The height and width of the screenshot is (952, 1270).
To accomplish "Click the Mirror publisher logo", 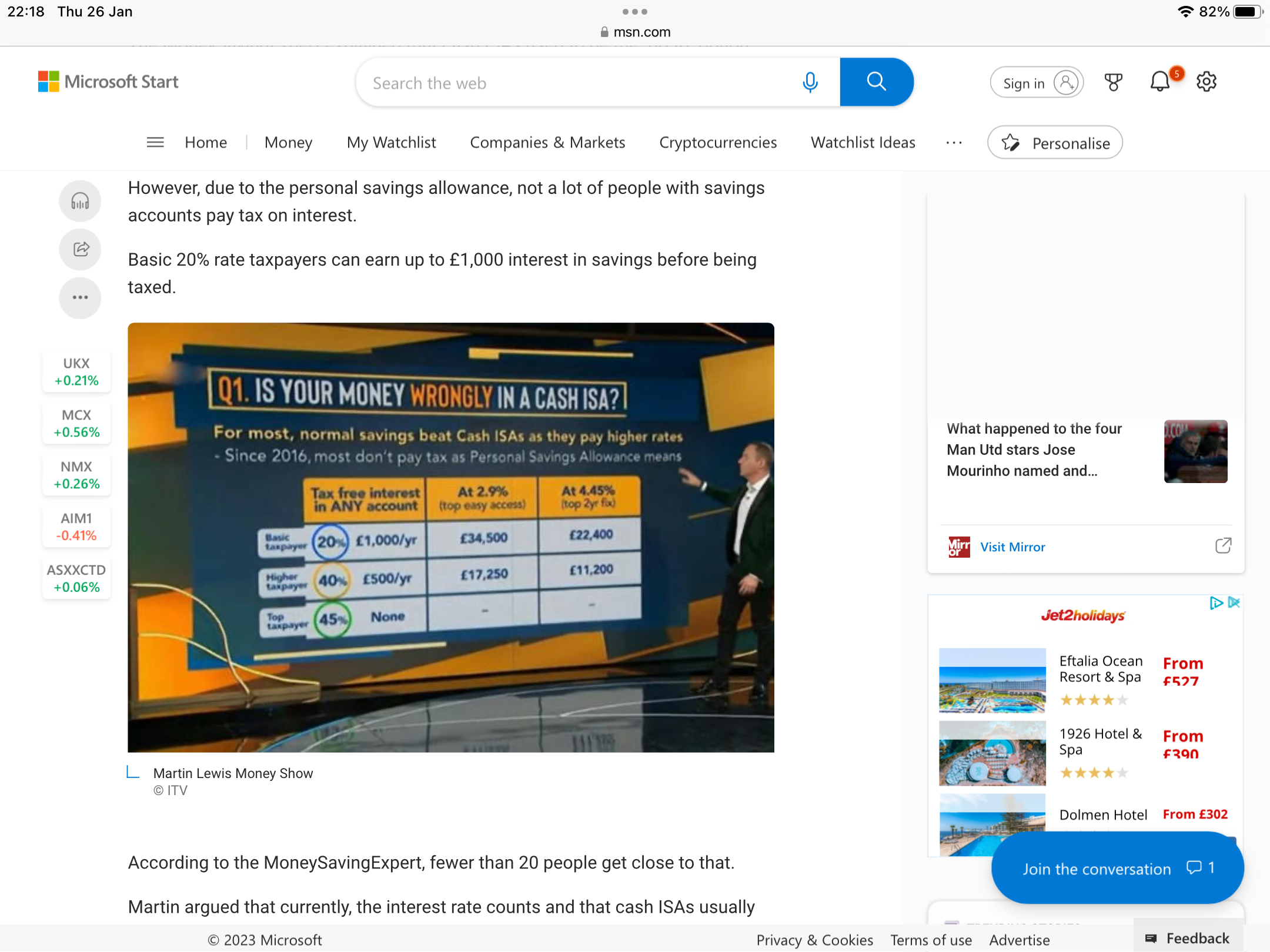I will [x=959, y=547].
